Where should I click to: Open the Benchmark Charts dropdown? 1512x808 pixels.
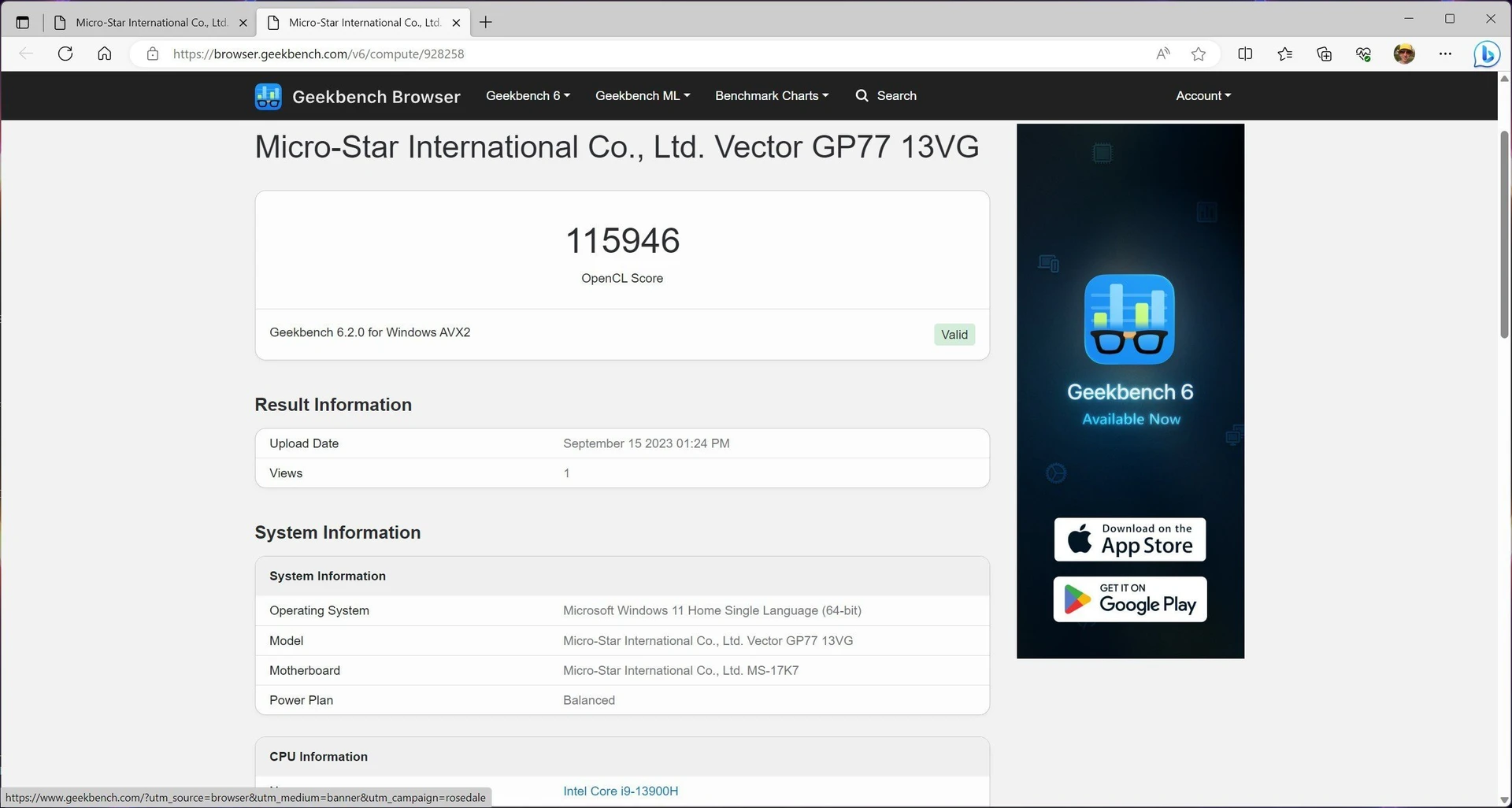coord(772,95)
